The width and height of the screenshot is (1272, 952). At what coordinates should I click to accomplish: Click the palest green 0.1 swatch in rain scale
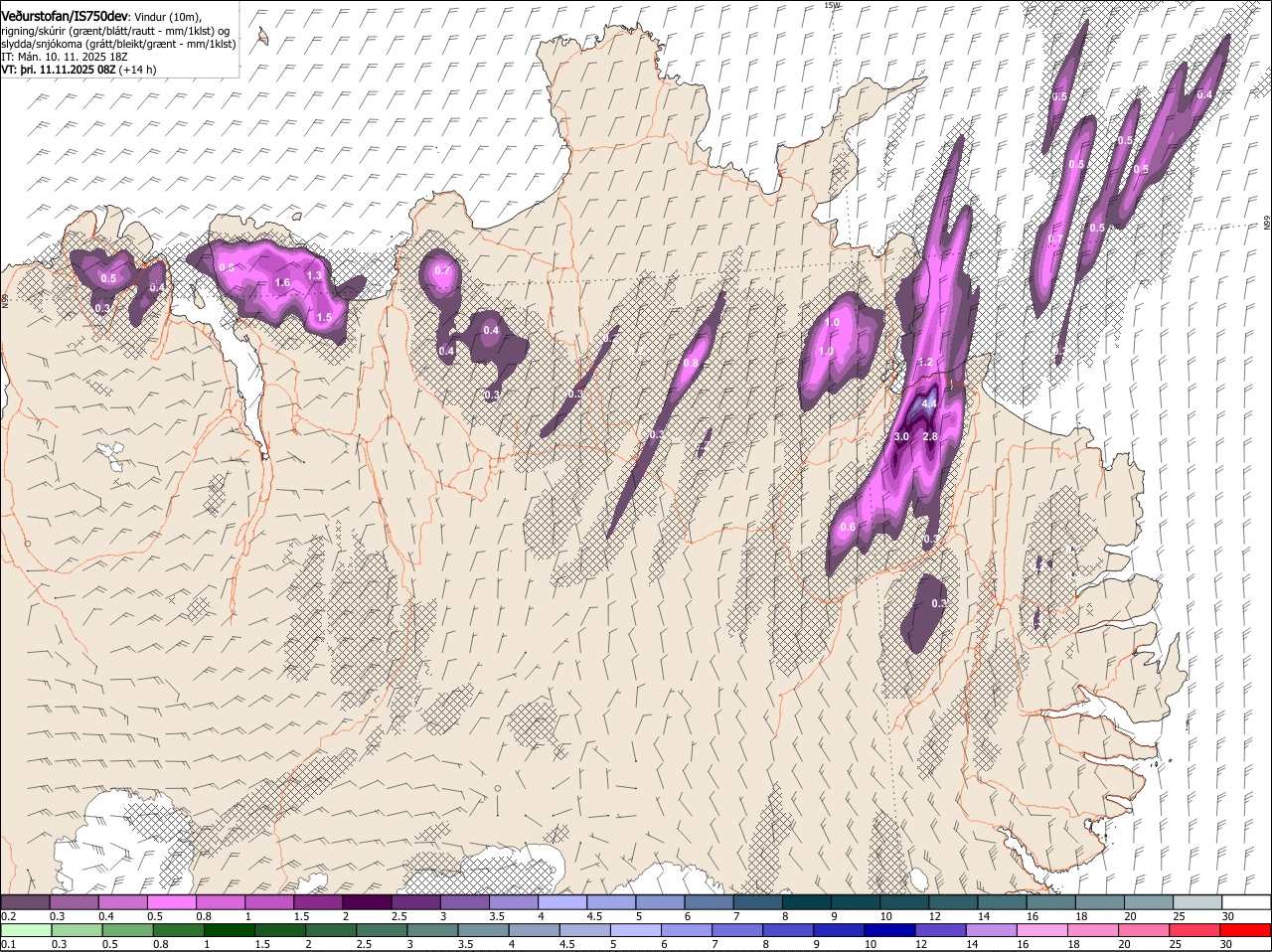(x=25, y=931)
